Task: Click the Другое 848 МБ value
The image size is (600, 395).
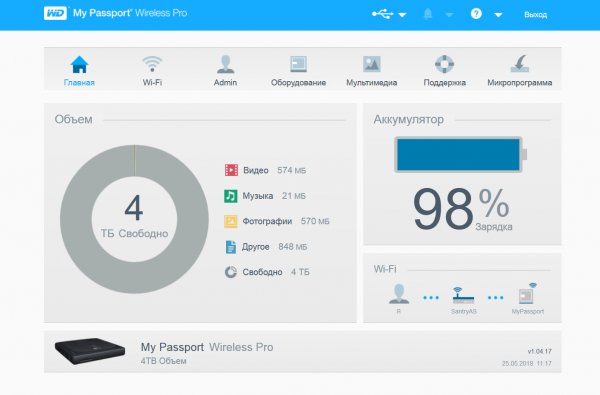Action: [x=293, y=247]
